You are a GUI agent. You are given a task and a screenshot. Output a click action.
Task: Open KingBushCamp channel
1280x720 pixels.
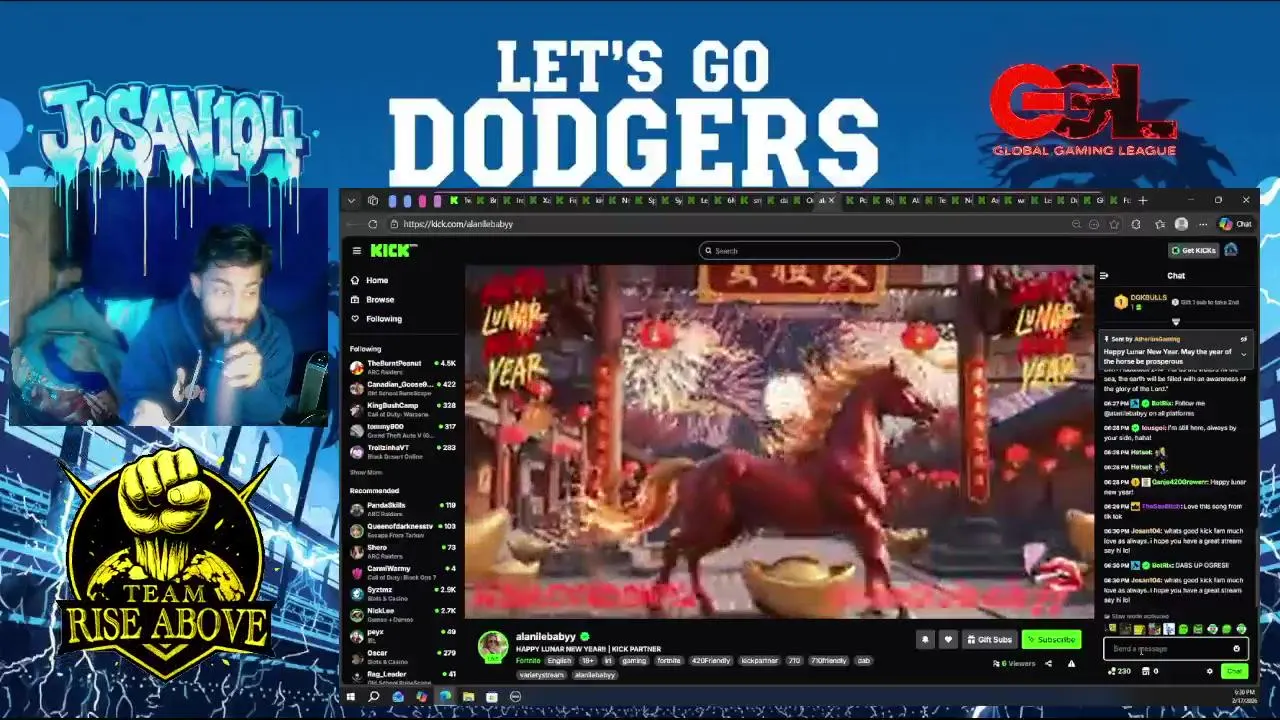click(x=403, y=409)
